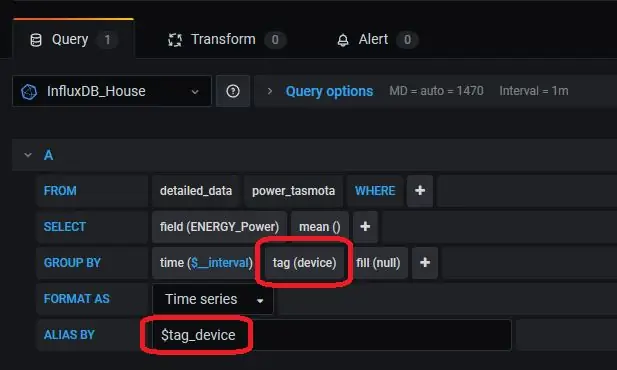Switch to the Alert tab

pos(377,40)
